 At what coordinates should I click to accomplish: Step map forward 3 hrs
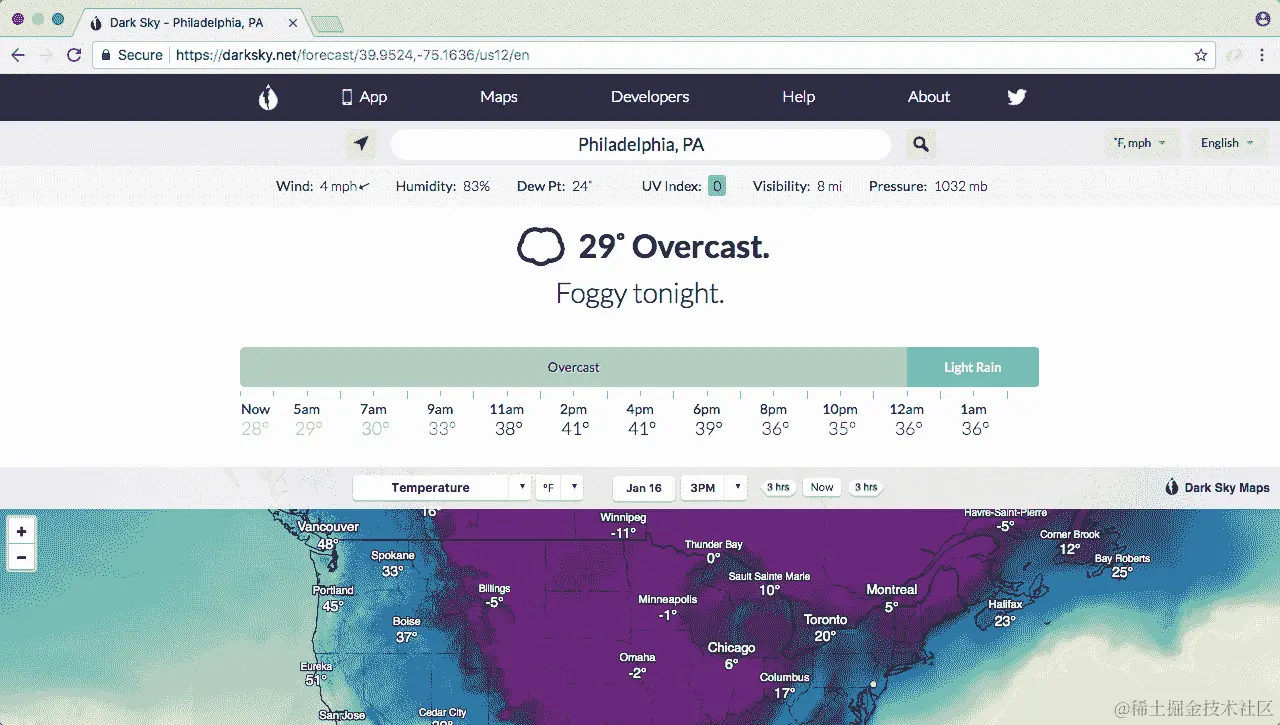click(865, 487)
